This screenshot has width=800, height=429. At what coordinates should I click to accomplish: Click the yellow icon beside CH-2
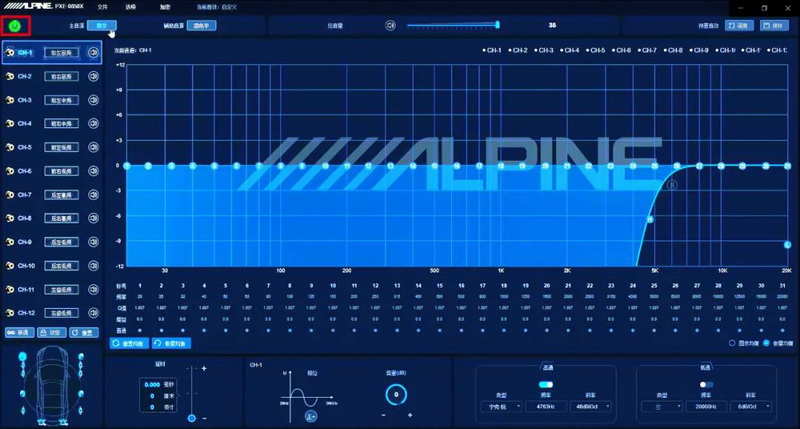(10, 77)
